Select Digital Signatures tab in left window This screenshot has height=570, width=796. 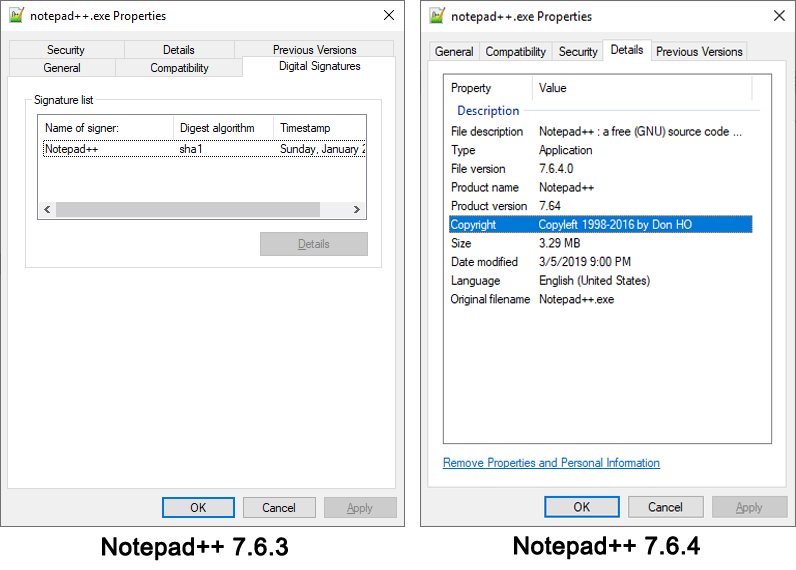coord(319,66)
